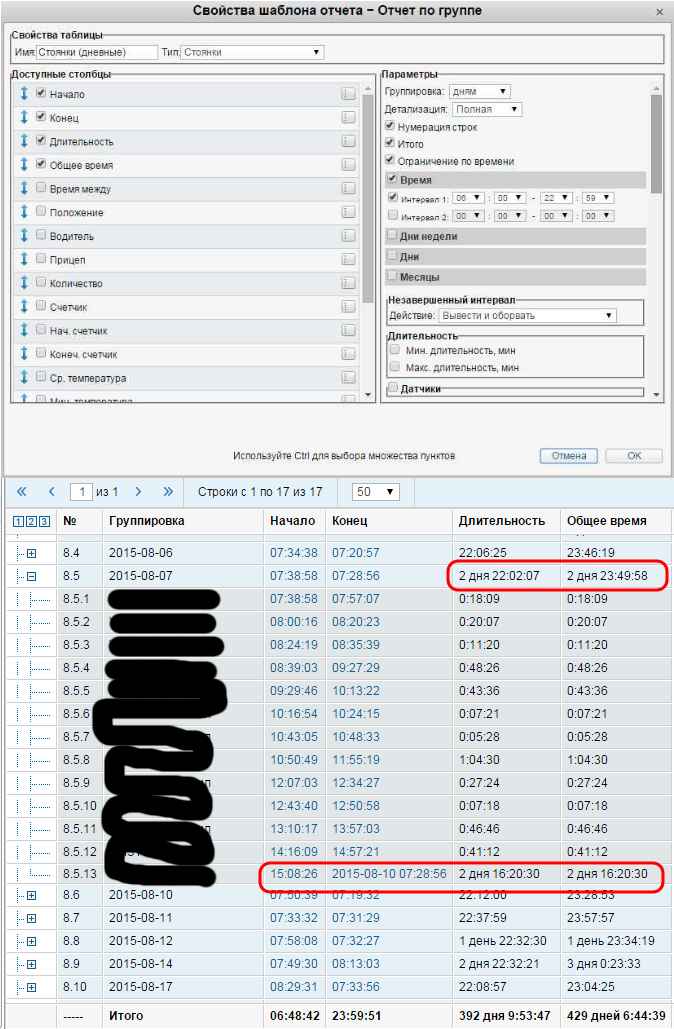Click the drag arrow icon beside Прицеп column
The image size is (674, 1029).
pyautogui.click(x=24, y=260)
